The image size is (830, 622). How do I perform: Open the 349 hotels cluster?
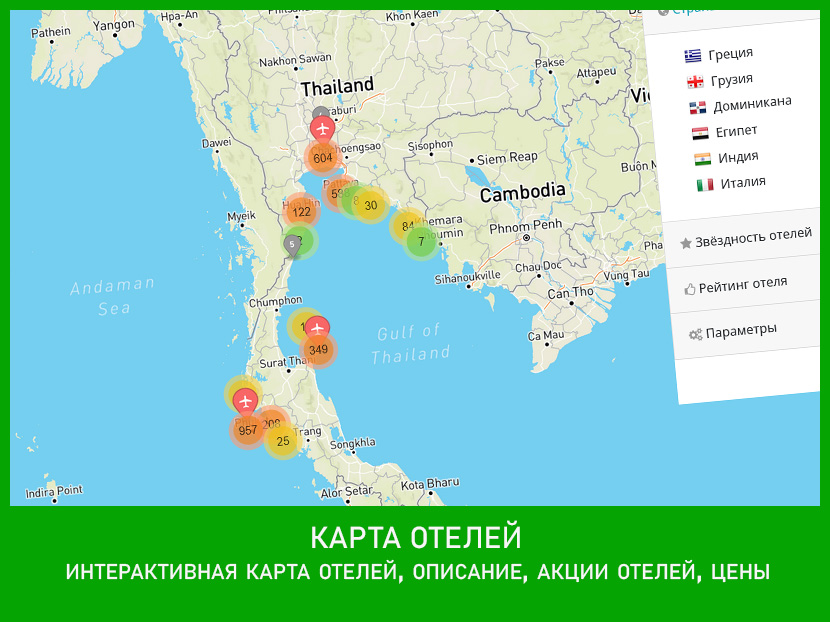coord(318,350)
